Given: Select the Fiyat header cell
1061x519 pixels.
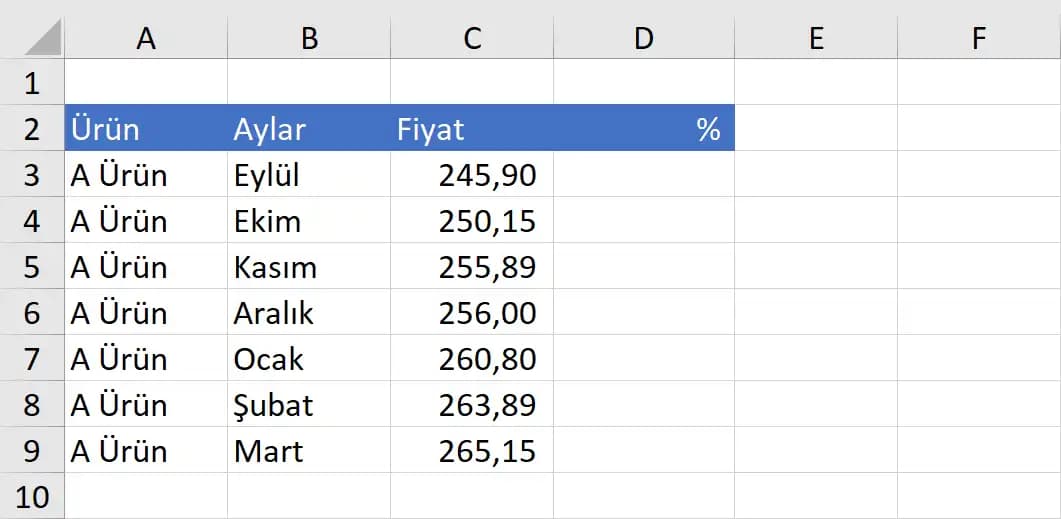Looking at the screenshot, I should [x=472, y=129].
